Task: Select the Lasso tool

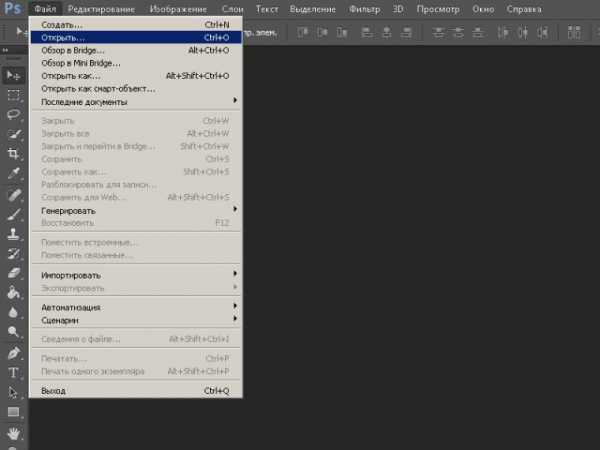Action: [13, 114]
